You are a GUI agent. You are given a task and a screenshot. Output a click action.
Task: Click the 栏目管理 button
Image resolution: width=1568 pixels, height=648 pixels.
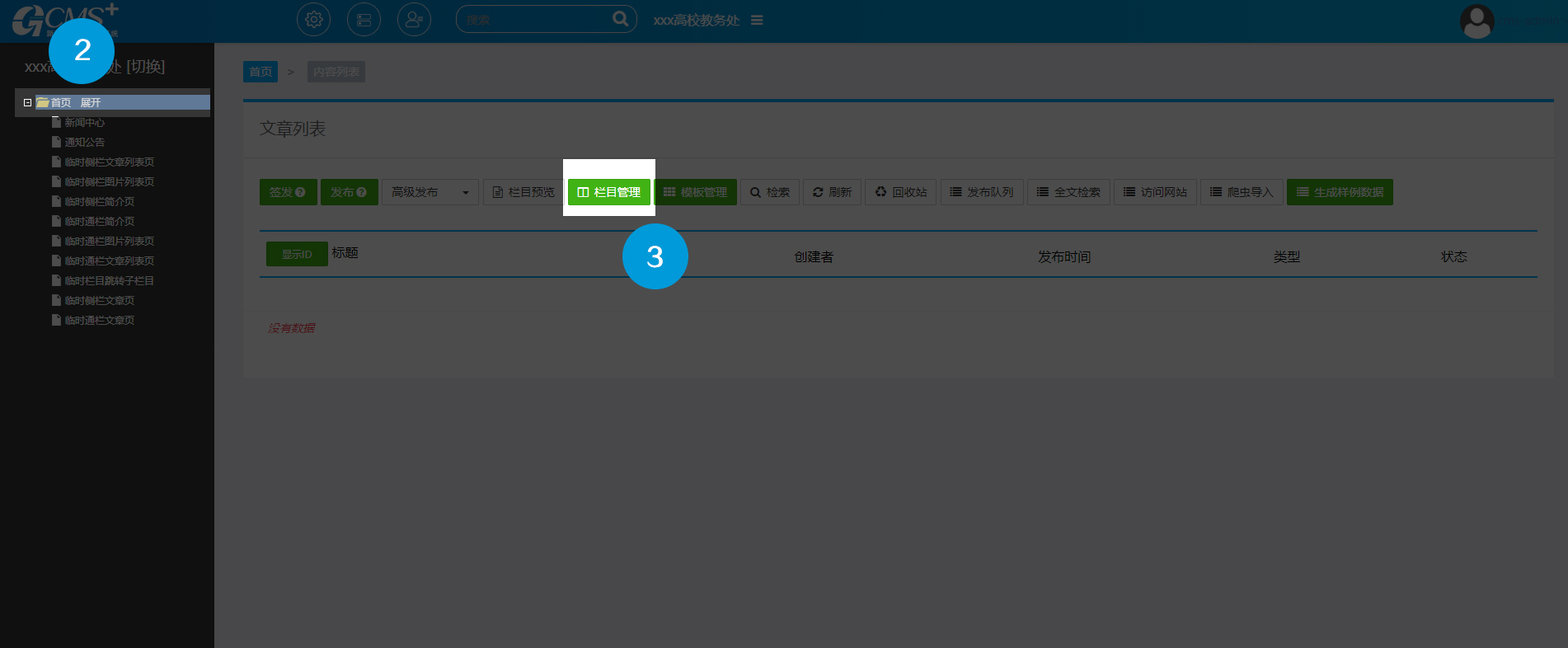click(609, 192)
